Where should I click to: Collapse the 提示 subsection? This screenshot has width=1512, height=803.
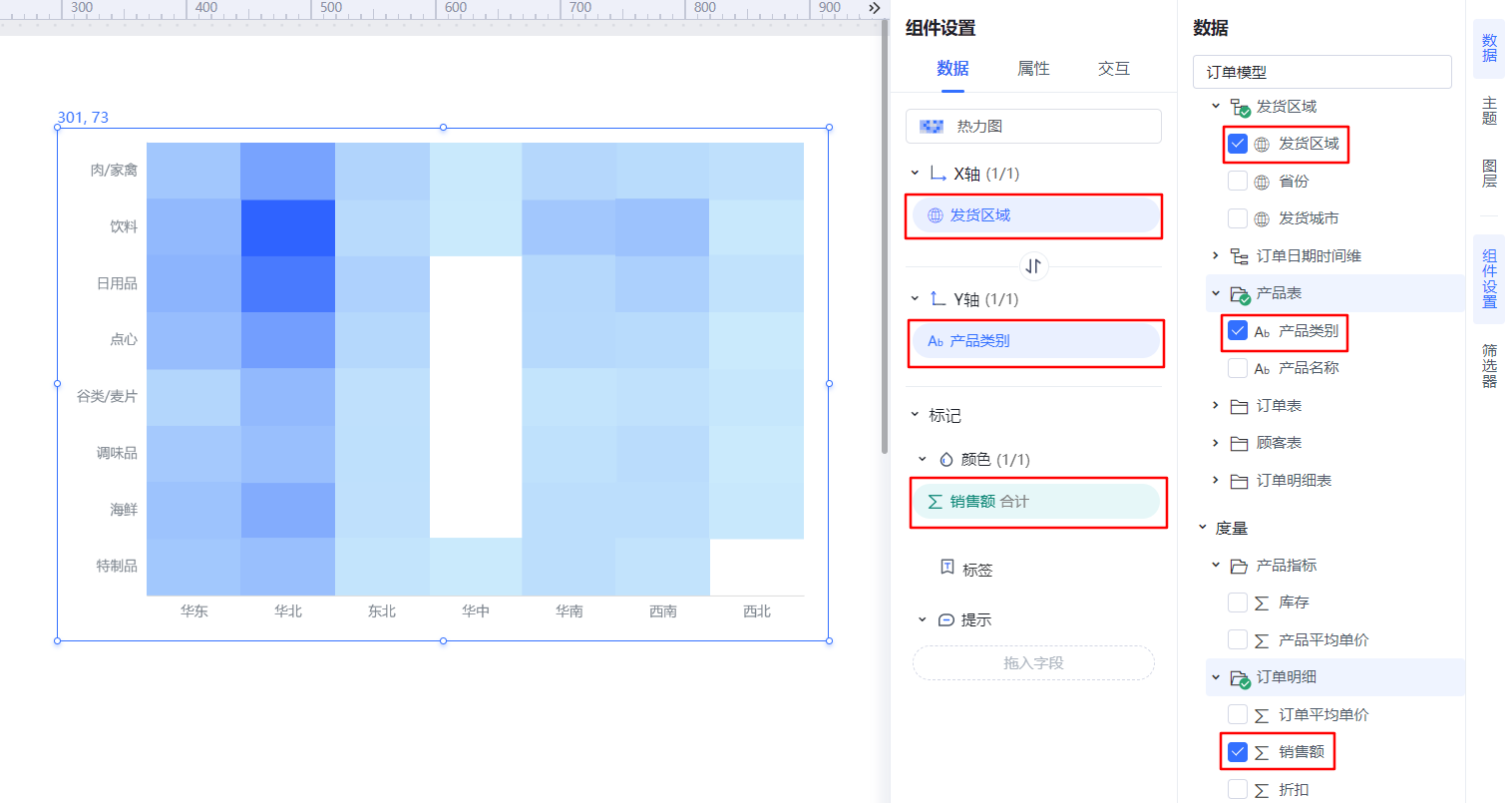pos(923,619)
